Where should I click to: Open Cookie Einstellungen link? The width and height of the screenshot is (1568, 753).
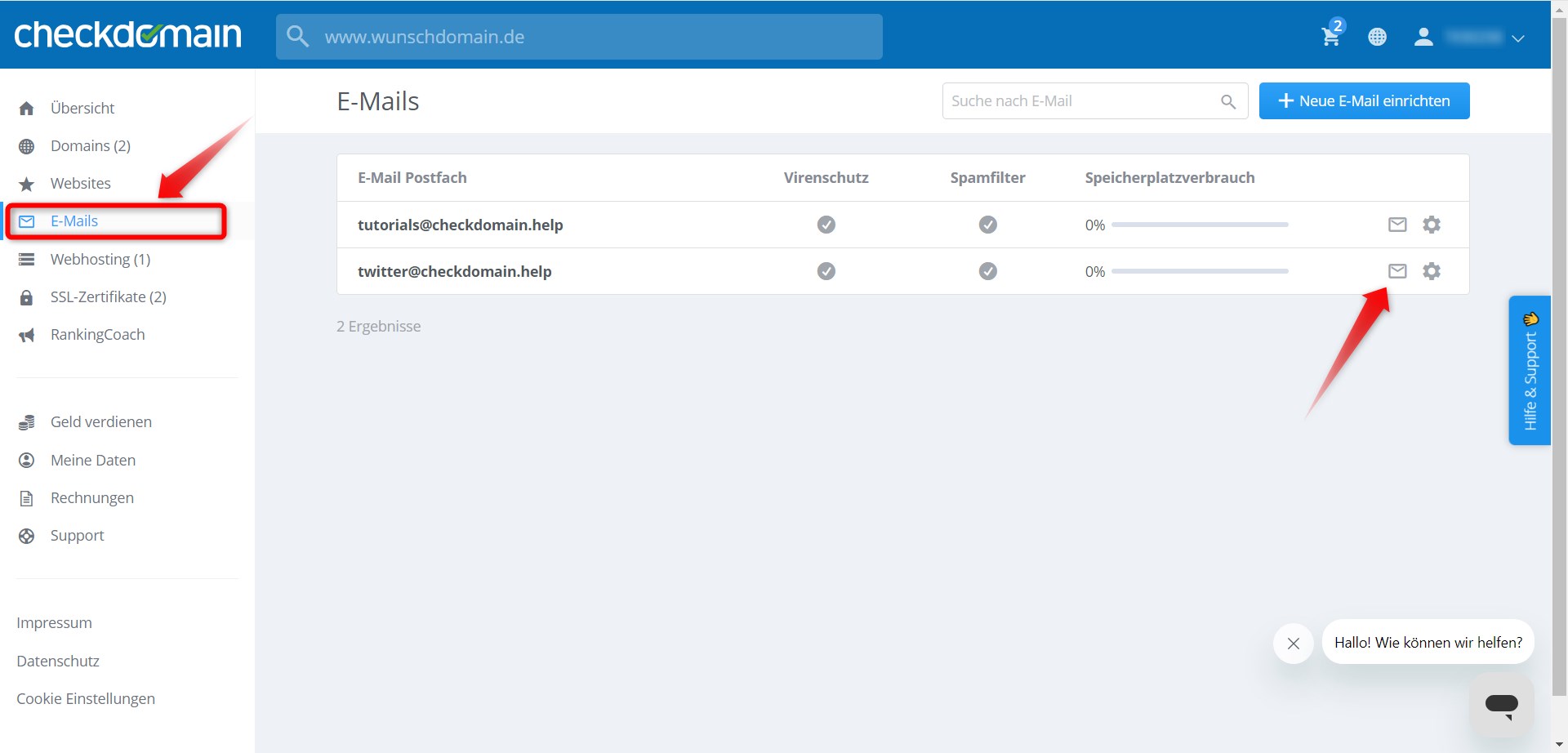pyautogui.click(x=86, y=698)
